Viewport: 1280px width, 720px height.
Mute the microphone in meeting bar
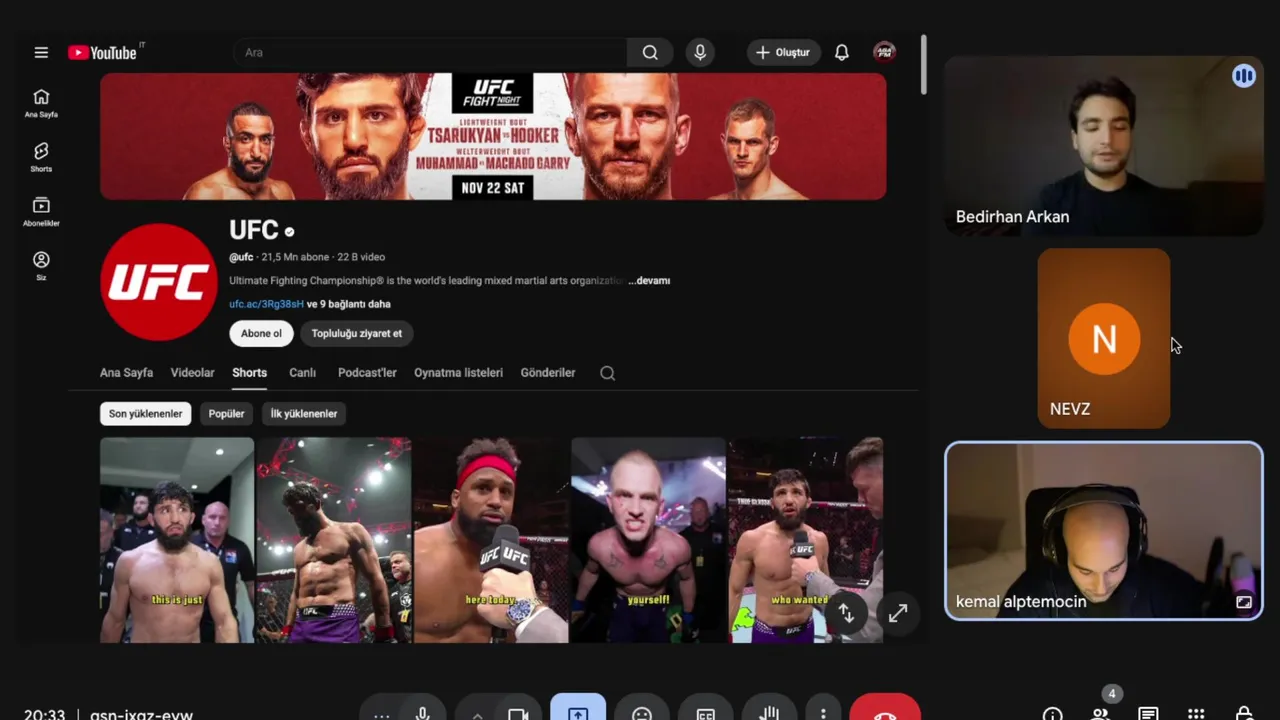point(423,709)
